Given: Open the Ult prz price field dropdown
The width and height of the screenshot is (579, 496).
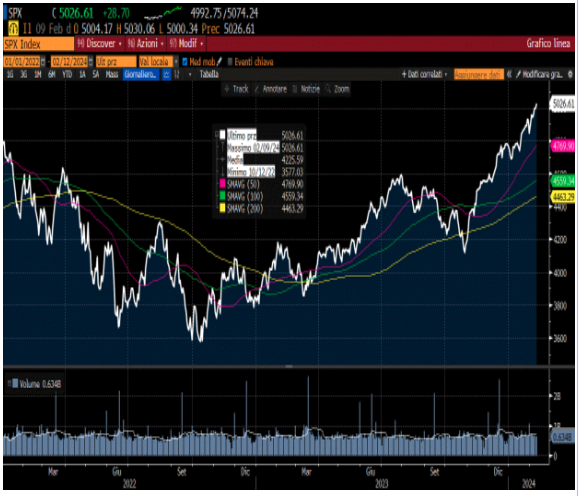Looking at the screenshot, I should pyautogui.click(x=116, y=61).
